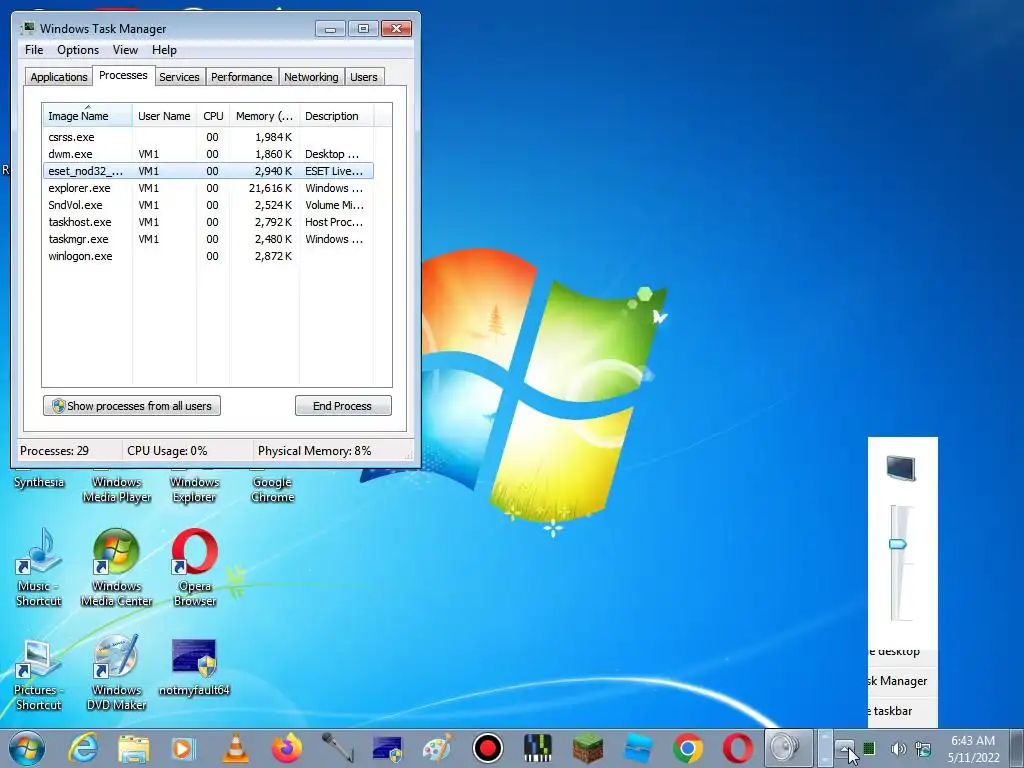Click the microphone icon in the taskbar

337,748
